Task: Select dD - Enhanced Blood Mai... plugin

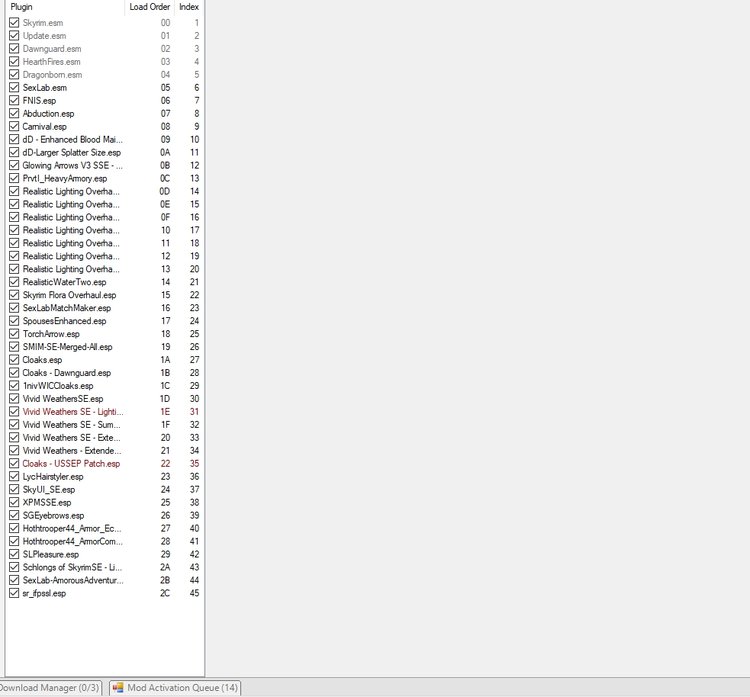Action: point(72,140)
